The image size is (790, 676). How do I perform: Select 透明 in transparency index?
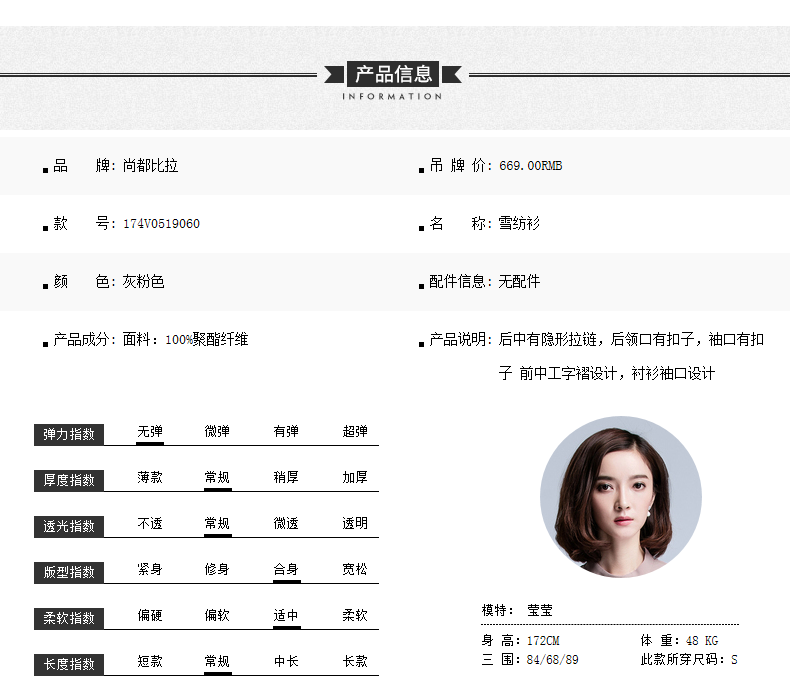[355, 524]
